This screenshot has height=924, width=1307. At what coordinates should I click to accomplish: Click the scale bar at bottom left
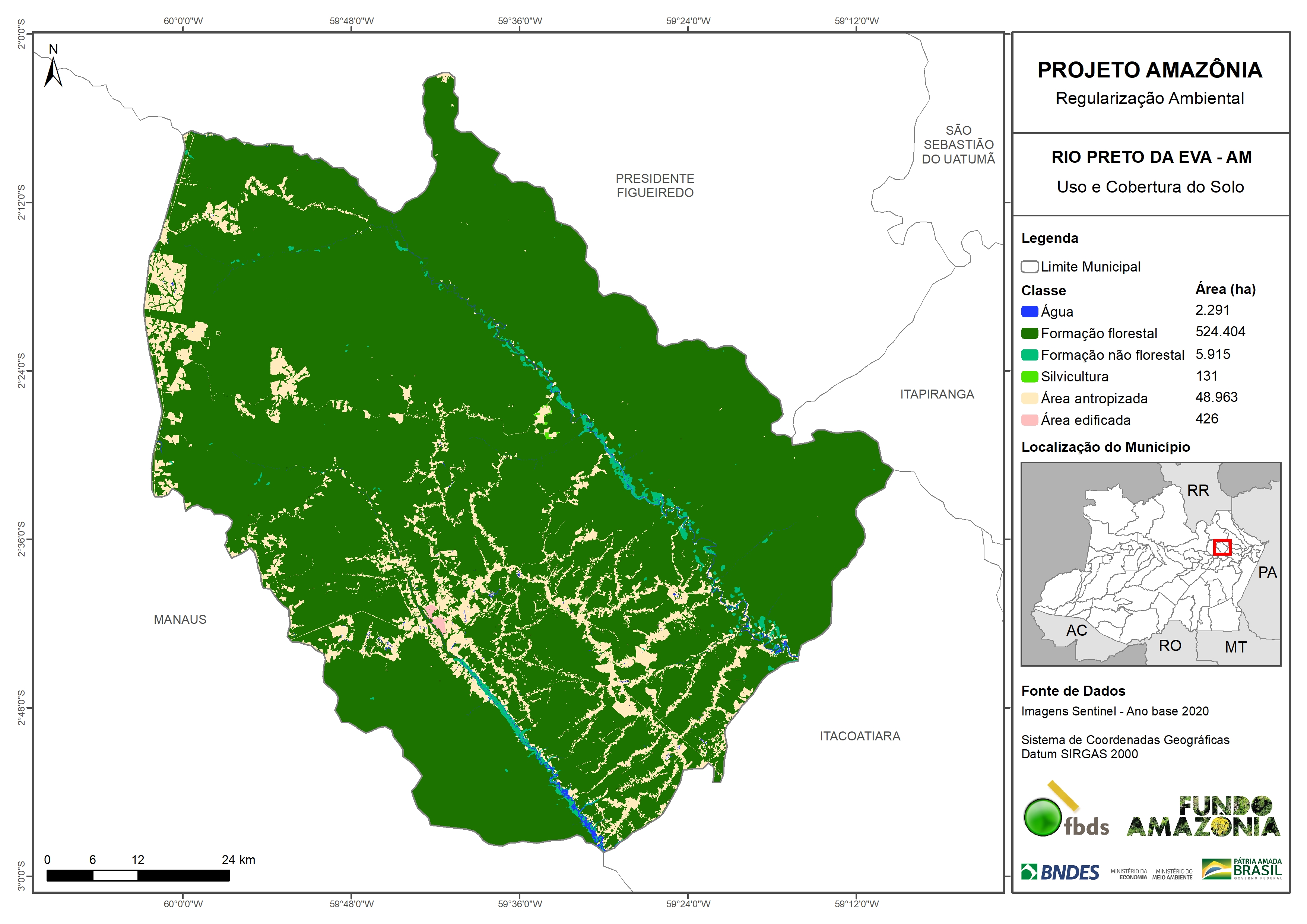point(138,876)
